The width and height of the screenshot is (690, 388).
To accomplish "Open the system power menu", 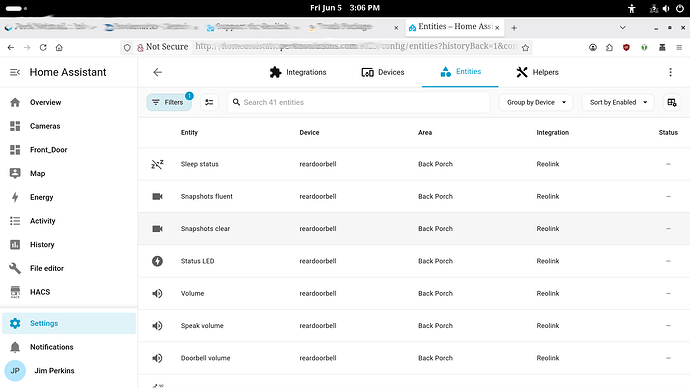I will (679, 8).
